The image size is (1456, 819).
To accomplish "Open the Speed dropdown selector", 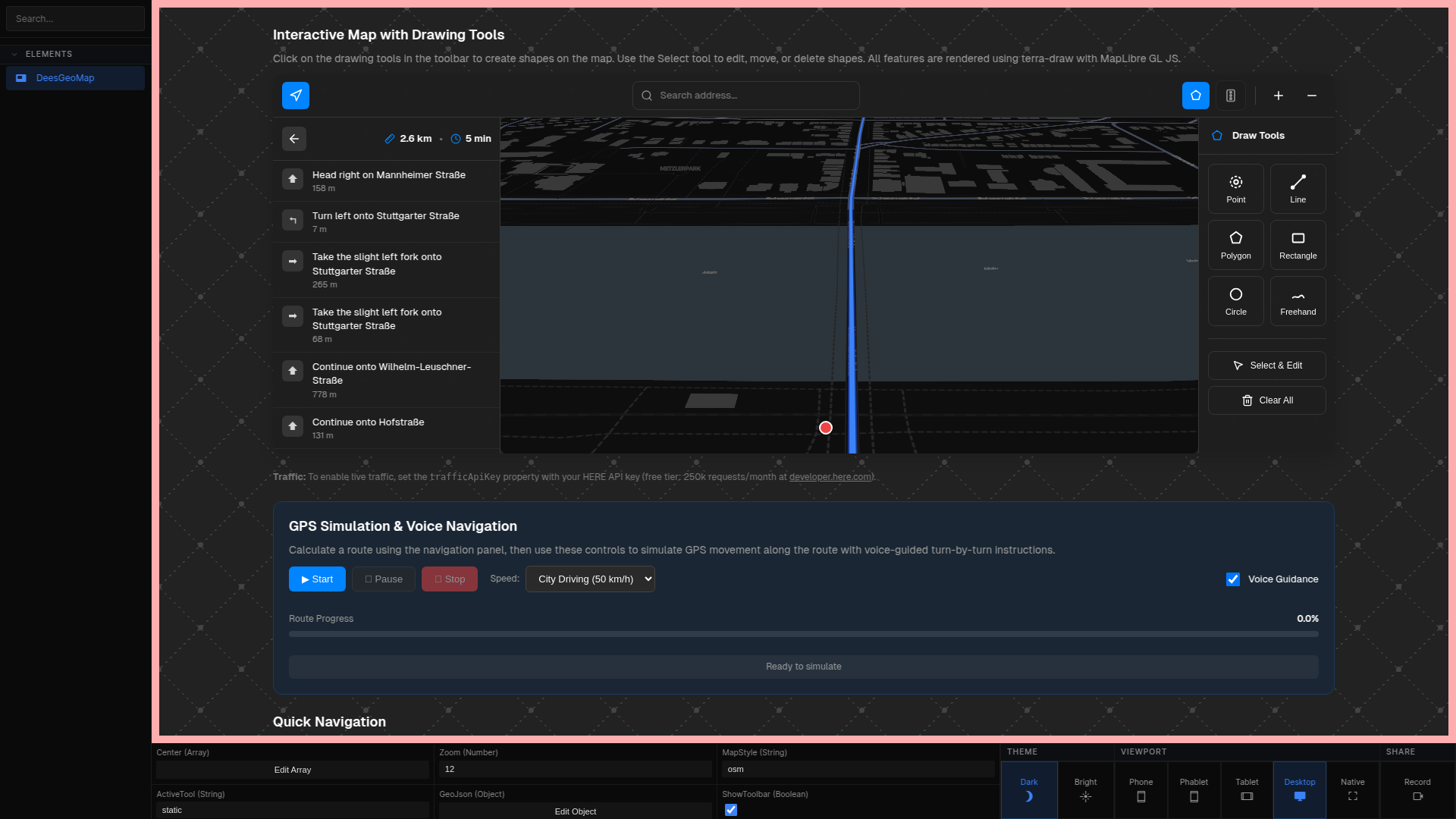I will [x=590, y=579].
